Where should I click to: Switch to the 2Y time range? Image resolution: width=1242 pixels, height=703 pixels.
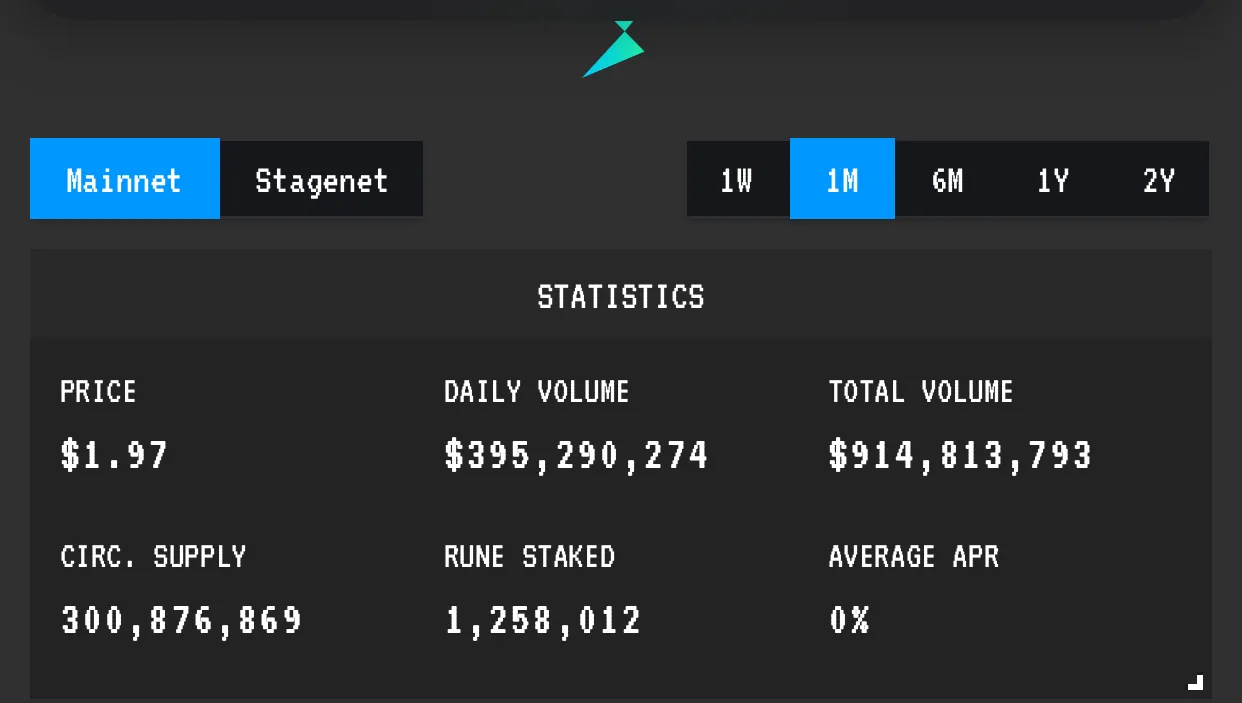[1158, 180]
